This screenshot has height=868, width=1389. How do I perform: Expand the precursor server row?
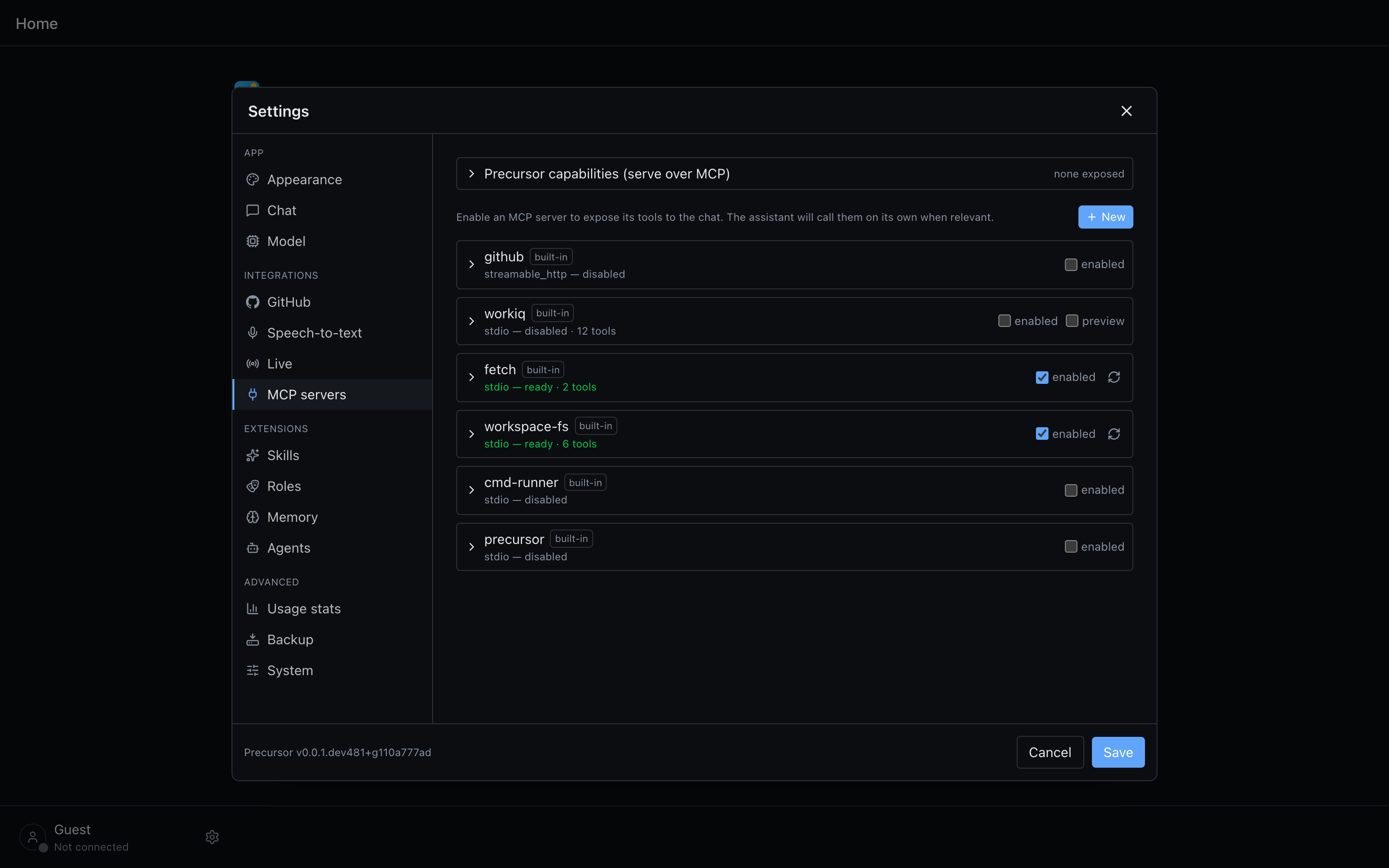(471, 546)
